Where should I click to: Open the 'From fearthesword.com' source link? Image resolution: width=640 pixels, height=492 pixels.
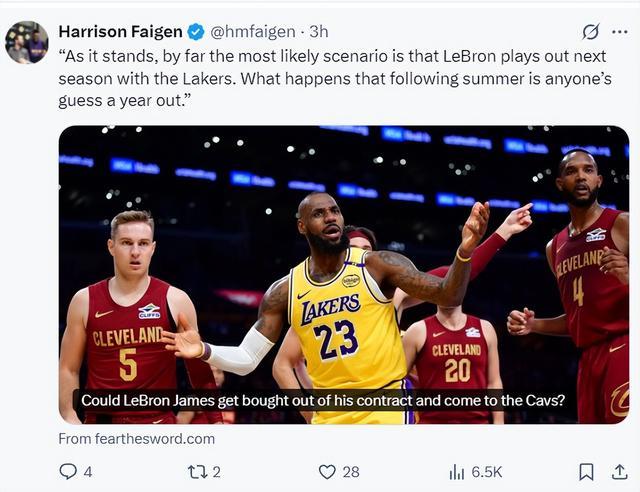(x=136, y=438)
